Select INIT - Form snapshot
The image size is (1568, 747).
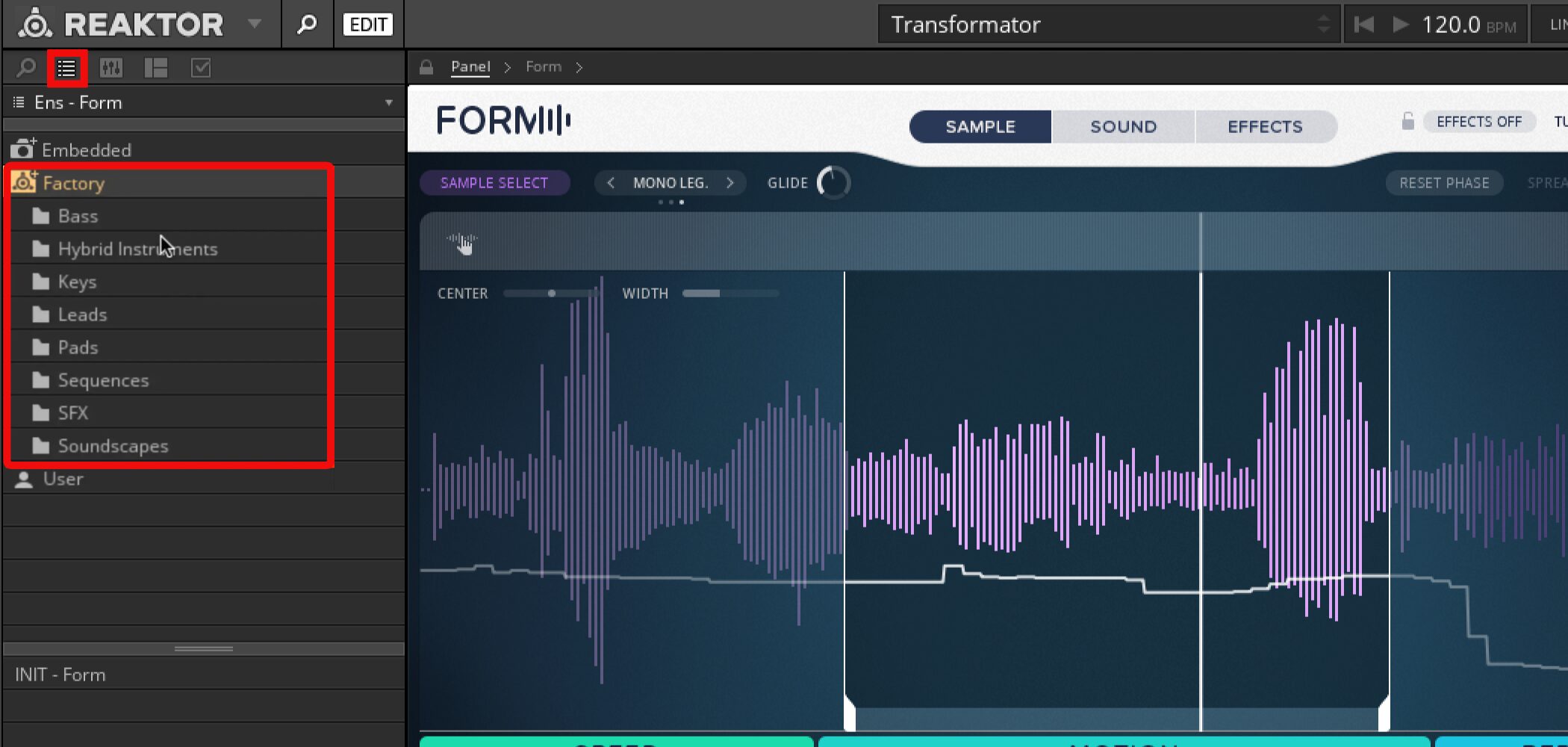point(204,675)
